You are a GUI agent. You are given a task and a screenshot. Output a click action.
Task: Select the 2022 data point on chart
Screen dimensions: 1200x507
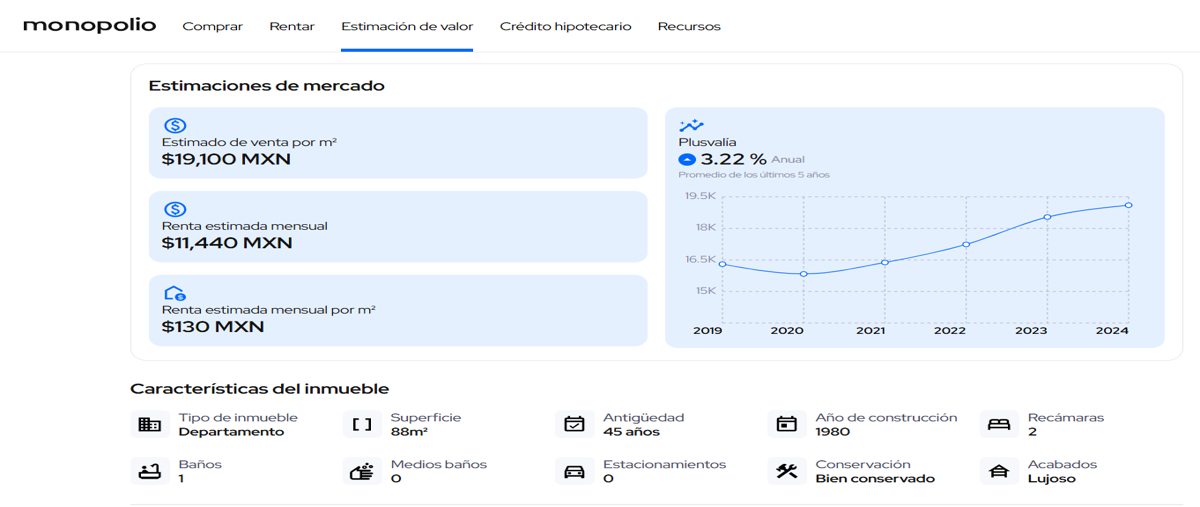coord(966,244)
